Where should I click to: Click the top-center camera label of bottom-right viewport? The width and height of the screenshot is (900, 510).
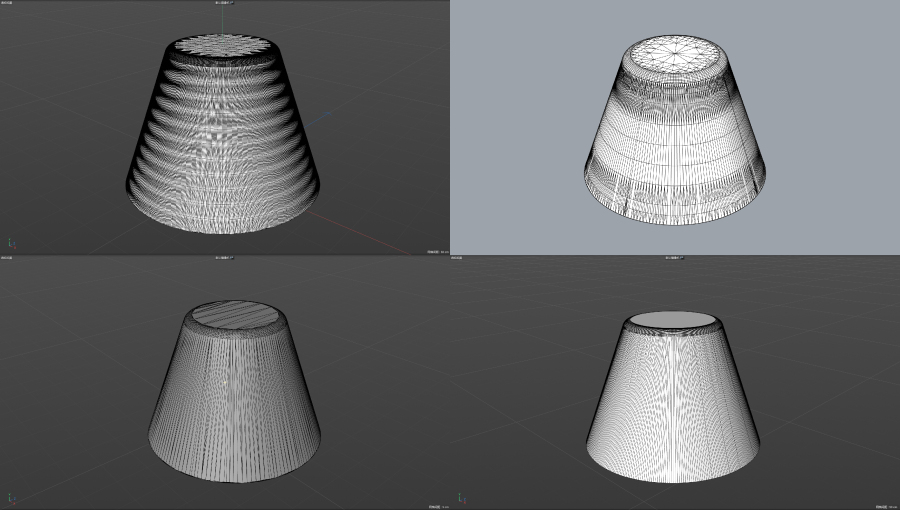(x=675, y=258)
